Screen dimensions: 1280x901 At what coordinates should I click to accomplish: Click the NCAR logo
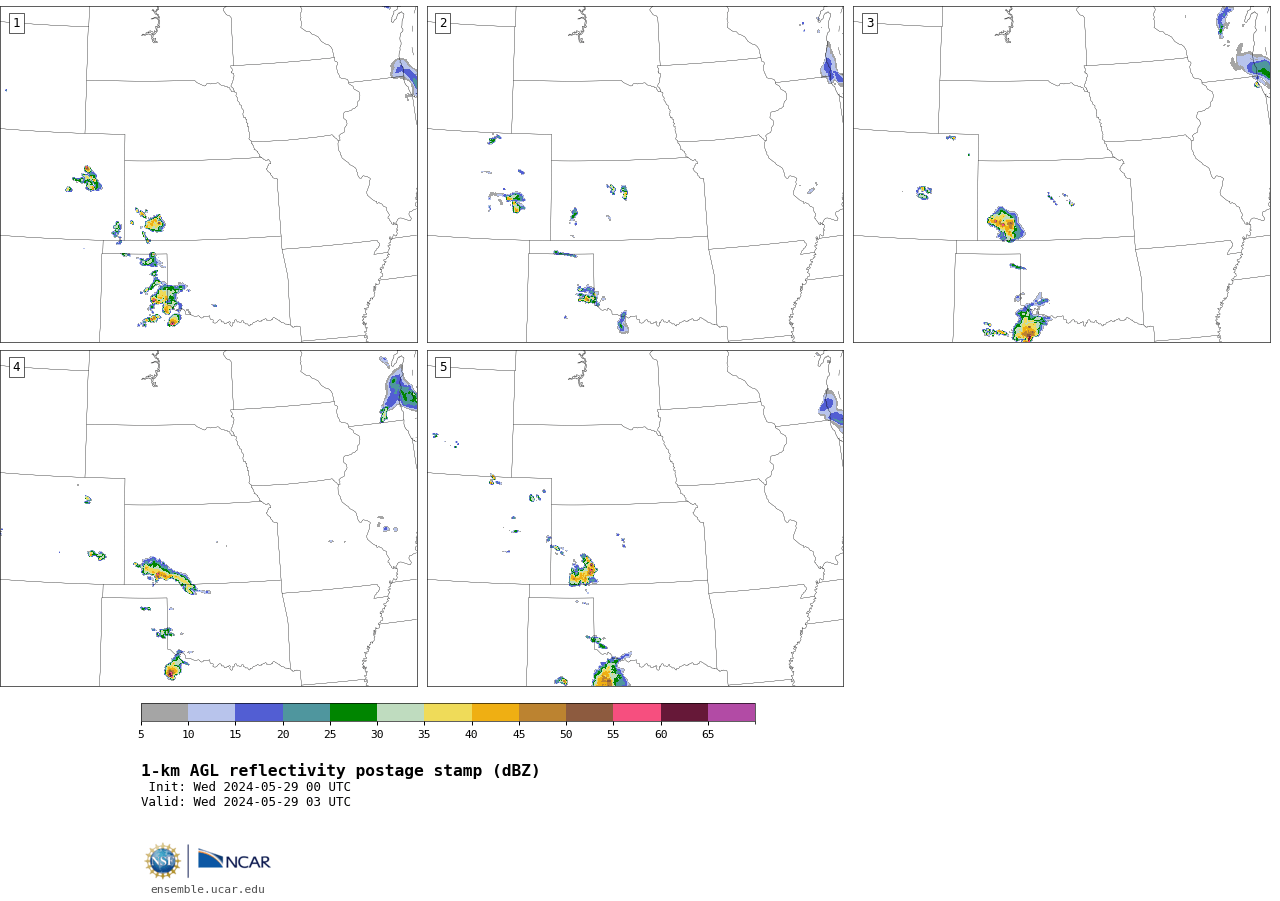point(234,860)
